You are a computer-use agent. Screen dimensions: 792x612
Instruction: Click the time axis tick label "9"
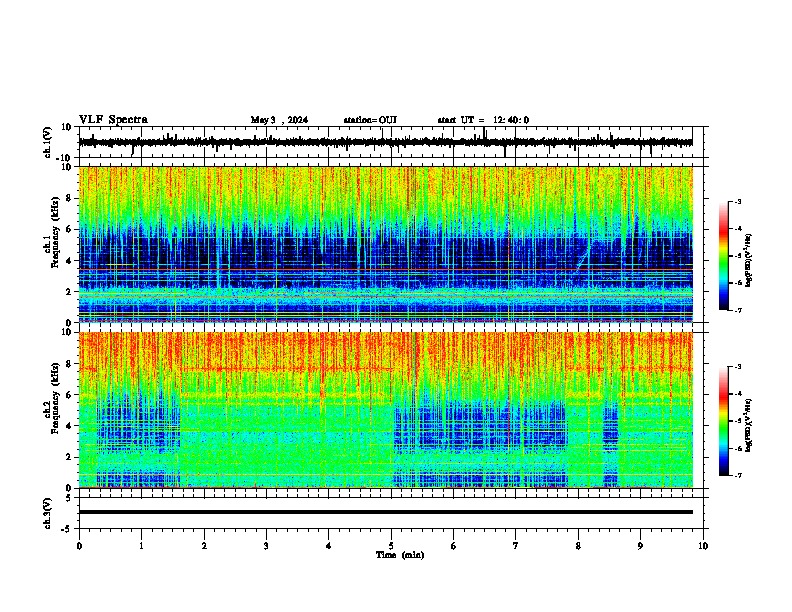tap(640, 546)
